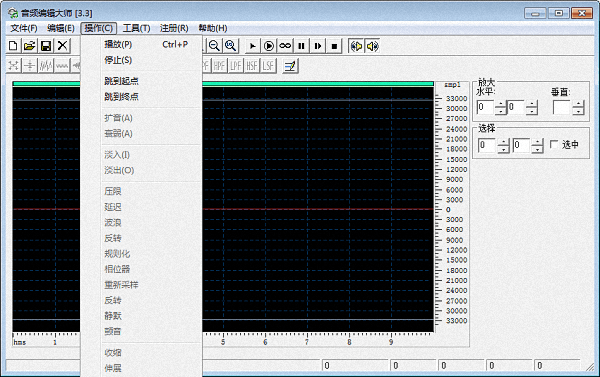The width and height of the screenshot is (600, 377).
Task: Increase the first 选择 value stepper
Action: tap(503, 142)
